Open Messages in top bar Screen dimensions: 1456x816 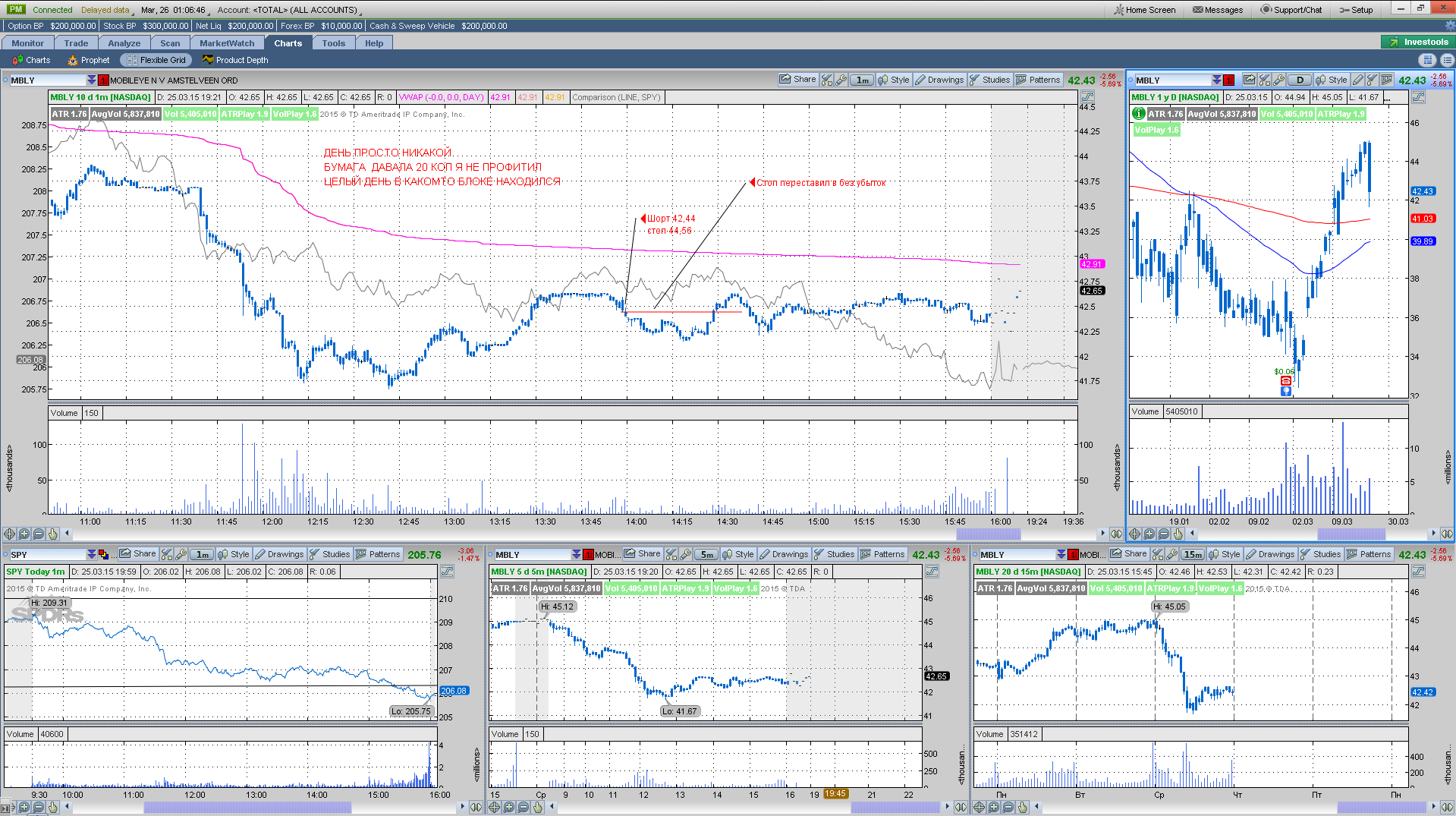1218,10
